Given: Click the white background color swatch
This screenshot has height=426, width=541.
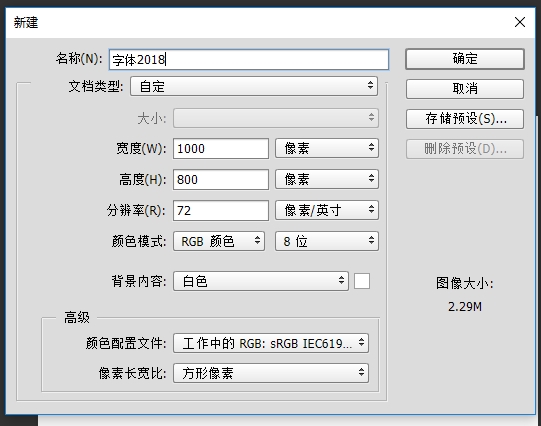Looking at the screenshot, I should pos(362,281).
